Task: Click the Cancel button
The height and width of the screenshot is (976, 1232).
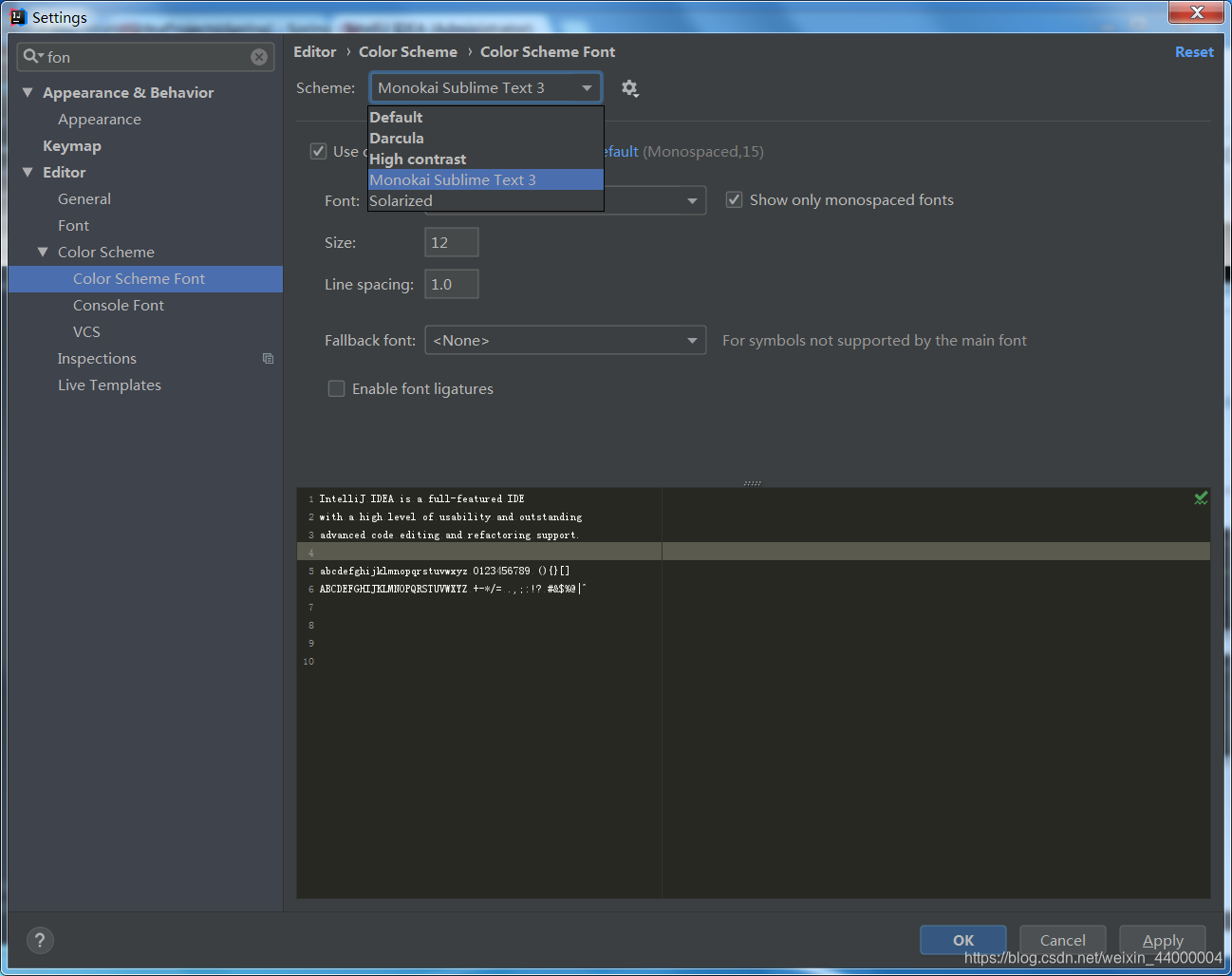Action: coord(1063,940)
